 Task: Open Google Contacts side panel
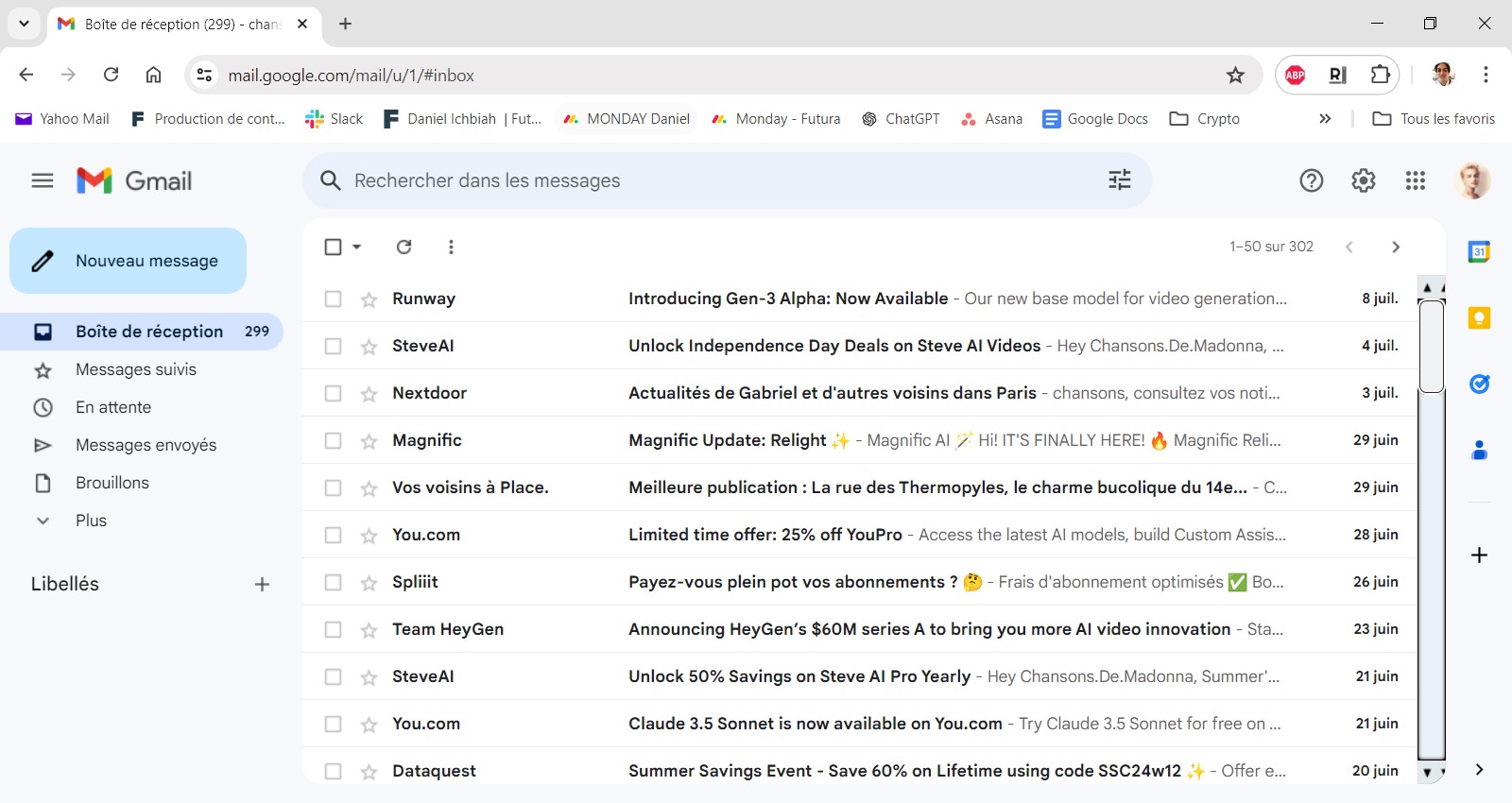pyautogui.click(x=1479, y=451)
